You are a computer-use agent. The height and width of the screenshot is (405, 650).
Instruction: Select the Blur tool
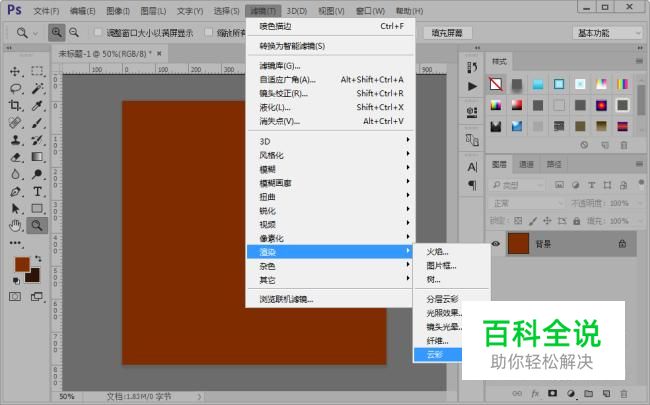[x=15, y=174]
